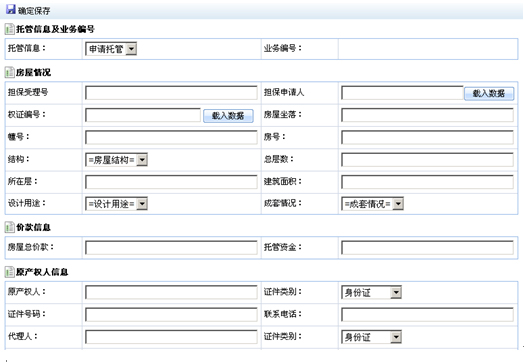Click the 房屋坐落 text field
The image size is (524, 362).
427,115
